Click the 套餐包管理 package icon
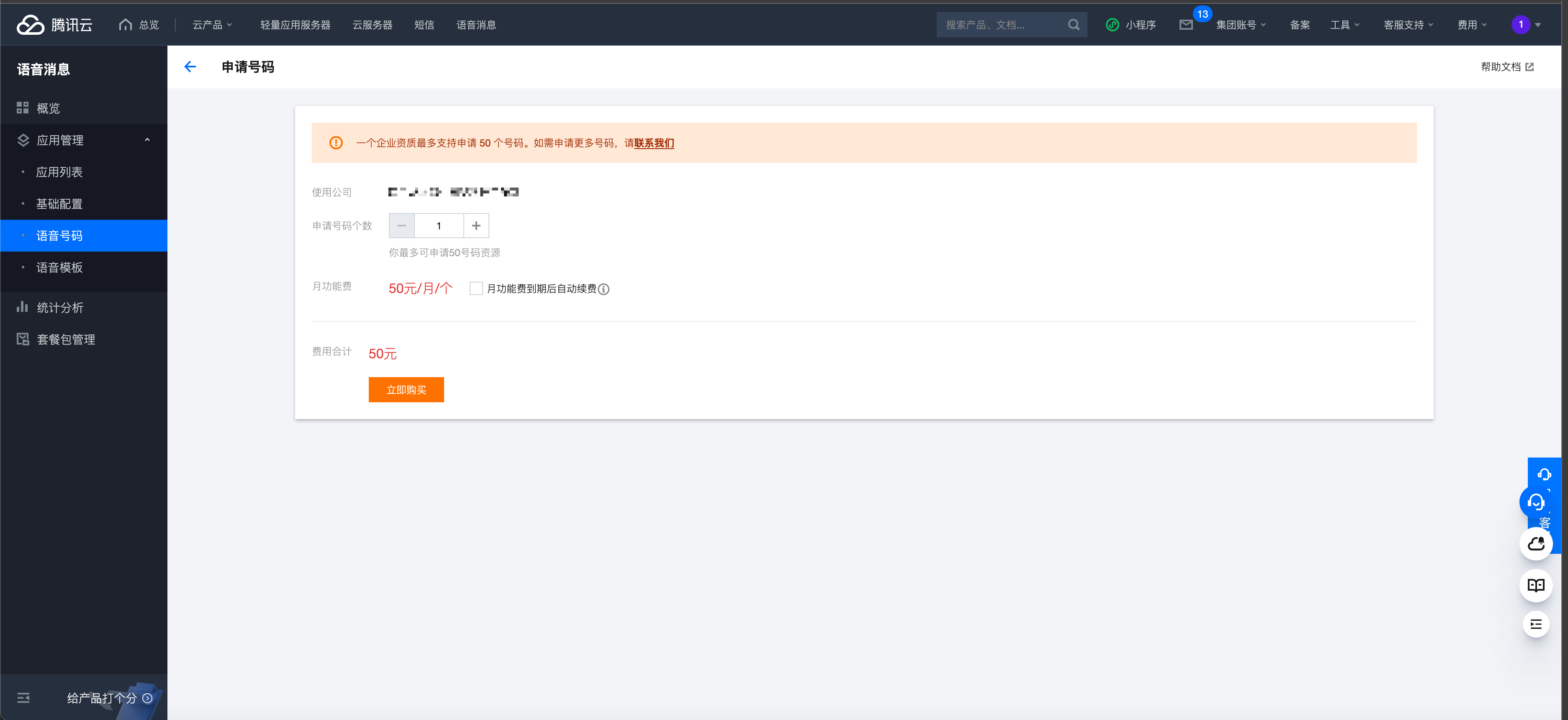Screen dimensions: 1568x720 [23, 339]
